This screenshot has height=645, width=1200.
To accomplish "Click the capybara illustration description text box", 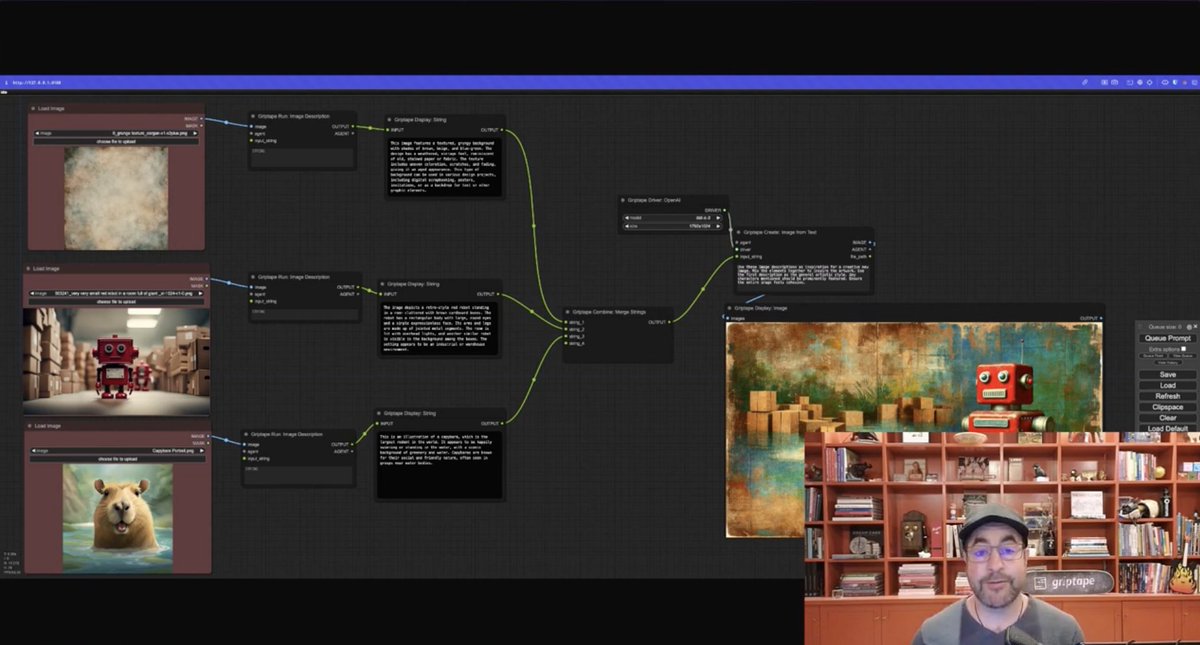I will [x=440, y=464].
